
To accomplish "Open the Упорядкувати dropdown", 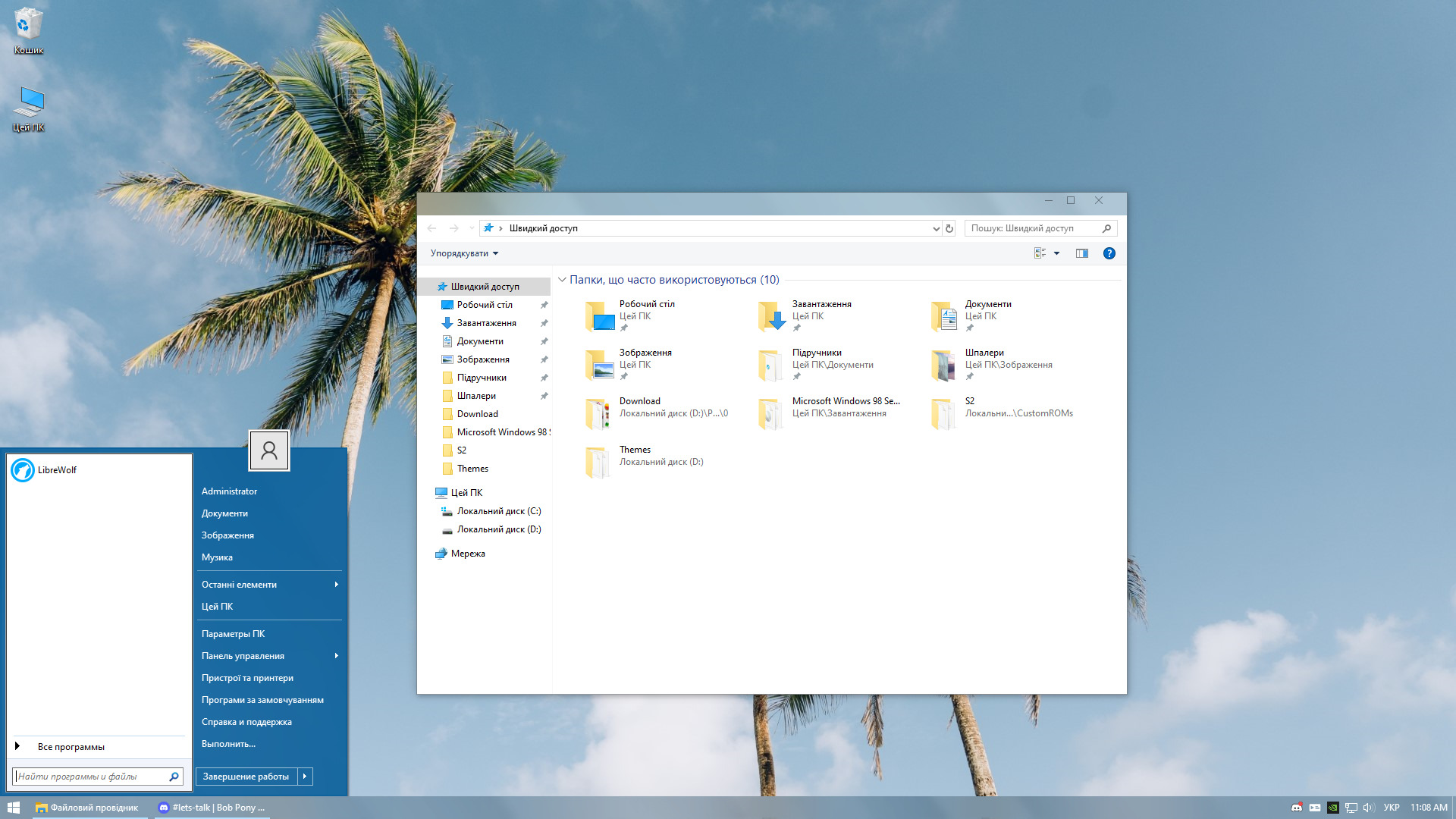I will coord(464,253).
